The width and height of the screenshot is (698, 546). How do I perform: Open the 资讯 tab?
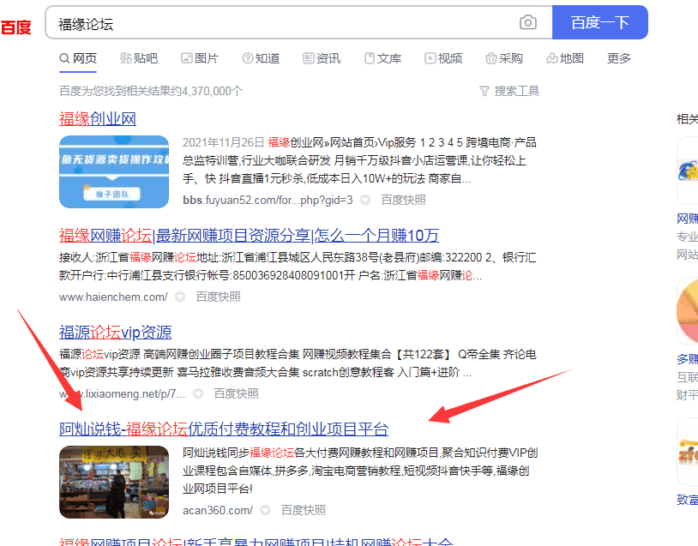click(x=322, y=58)
